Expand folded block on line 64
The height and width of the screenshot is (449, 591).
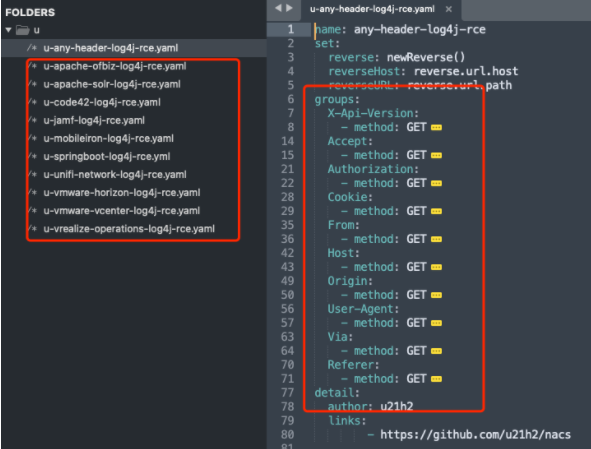pyautogui.click(x=436, y=351)
